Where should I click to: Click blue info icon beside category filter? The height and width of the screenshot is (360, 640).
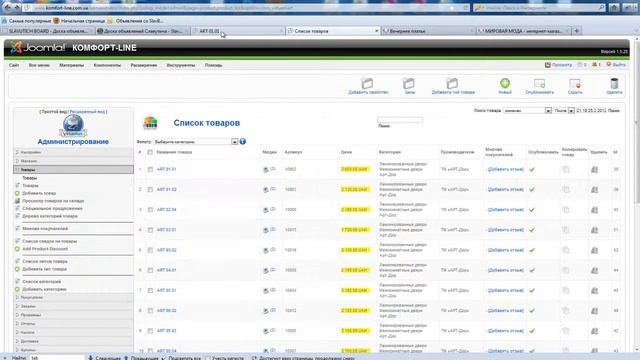pos(242,141)
